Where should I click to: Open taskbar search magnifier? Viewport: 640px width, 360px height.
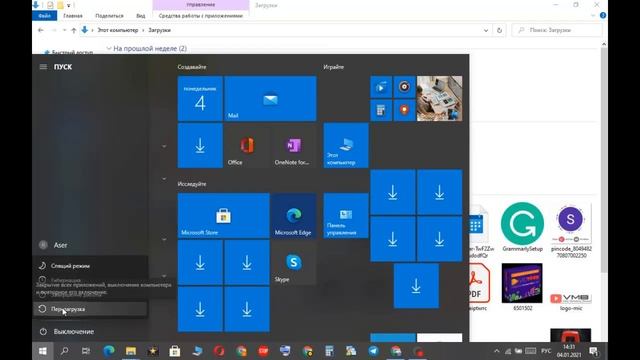tap(64, 351)
